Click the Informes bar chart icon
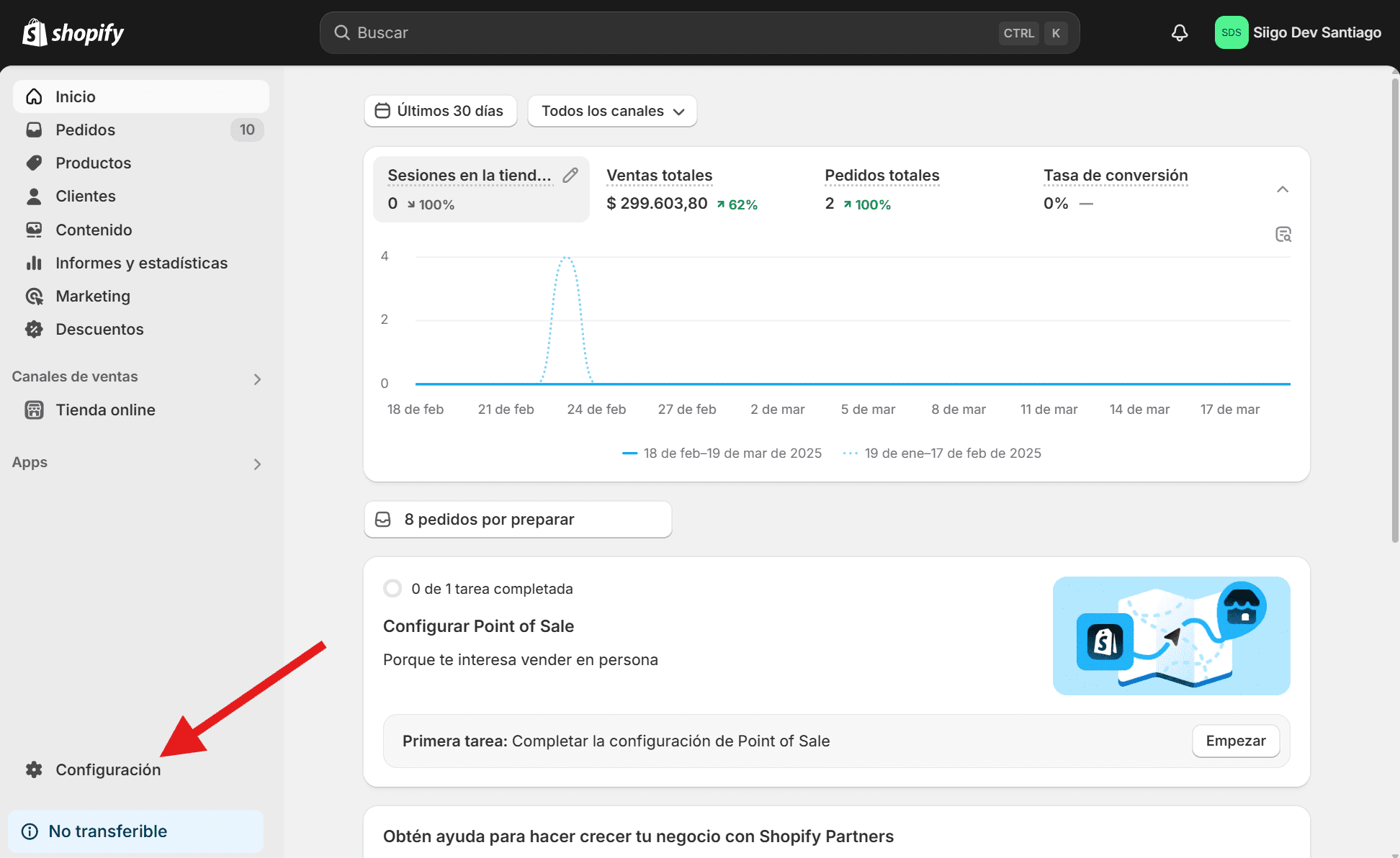Viewport: 1400px width, 858px height. [34, 263]
